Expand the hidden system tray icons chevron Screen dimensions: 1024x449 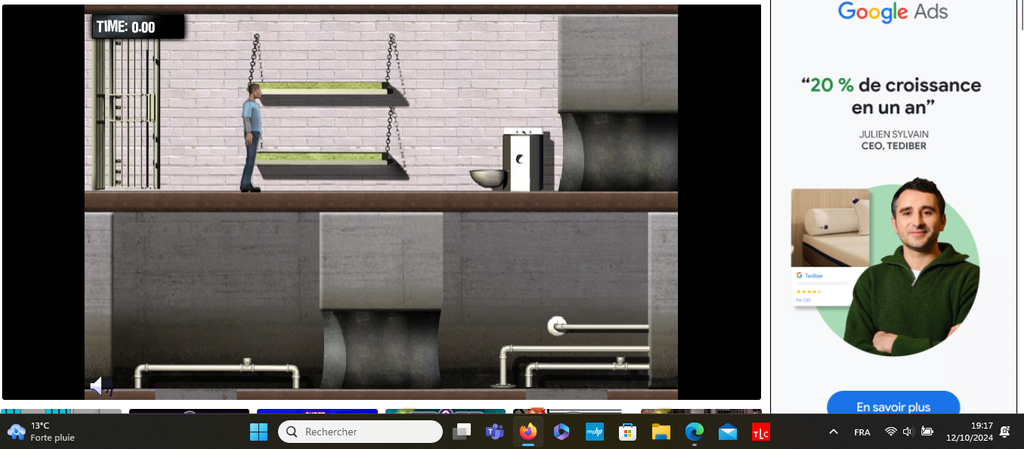point(833,432)
